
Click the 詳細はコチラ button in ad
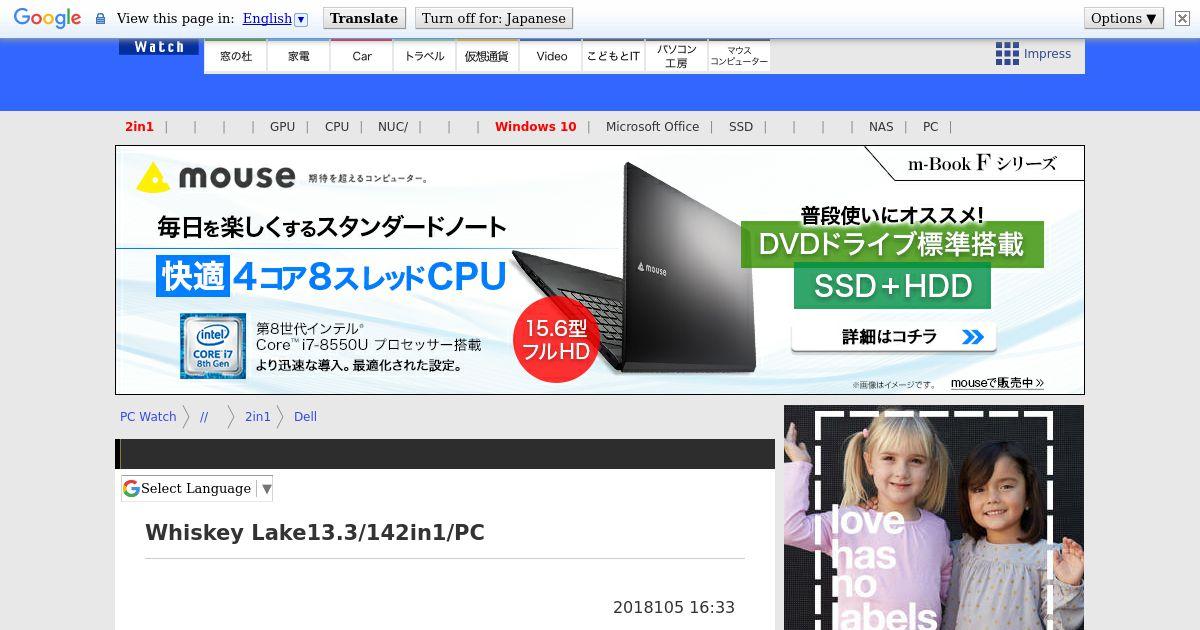tap(893, 337)
